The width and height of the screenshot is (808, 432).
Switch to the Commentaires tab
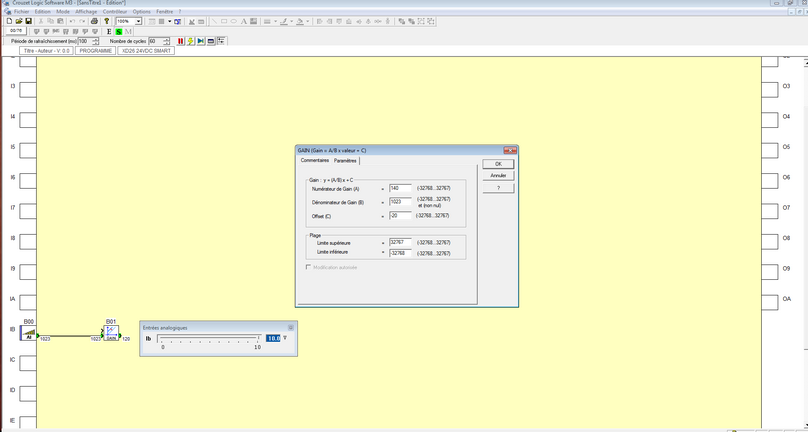[x=314, y=160]
